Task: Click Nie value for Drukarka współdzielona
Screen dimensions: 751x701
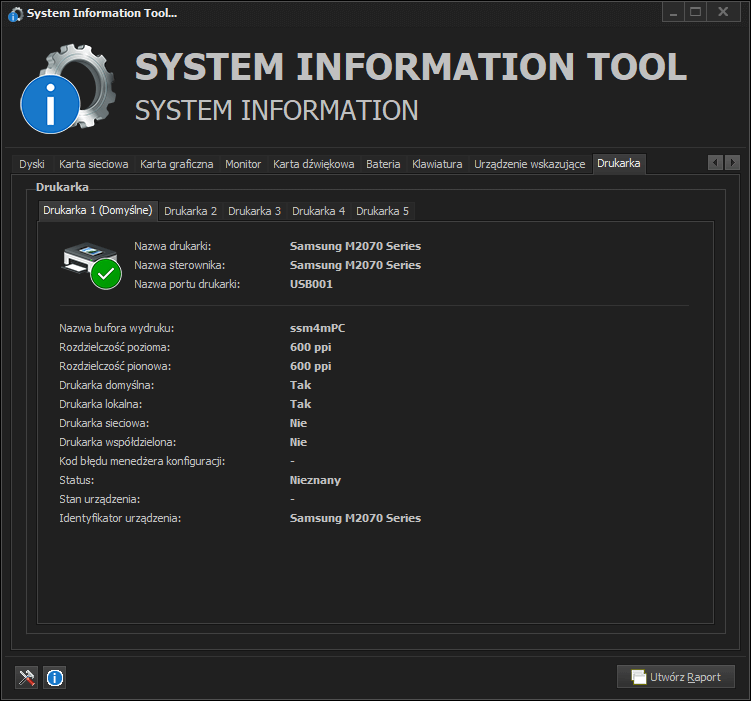Action: [x=298, y=442]
